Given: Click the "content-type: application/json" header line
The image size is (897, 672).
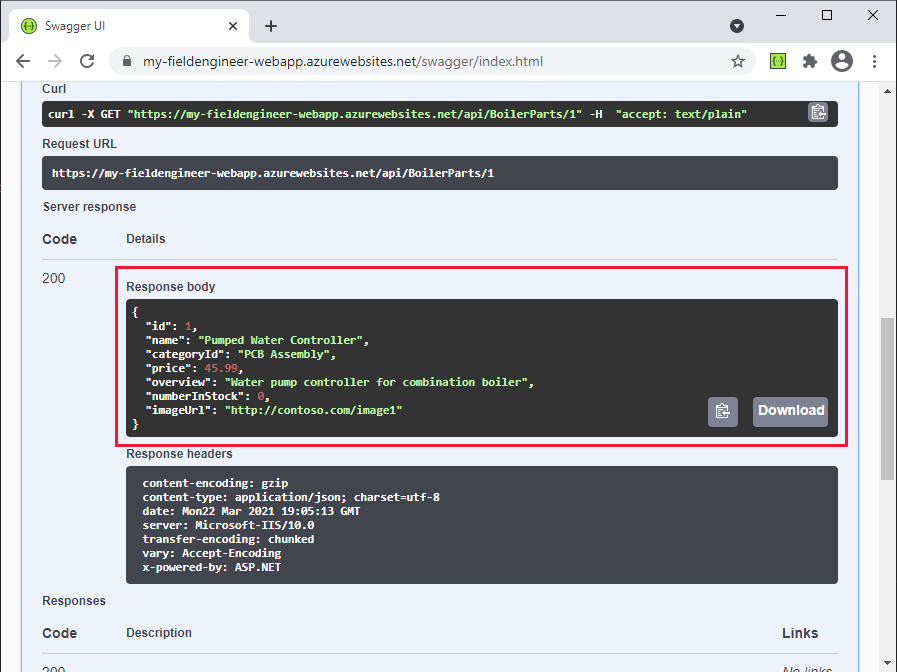Looking at the screenshot, I should pos(291,497).
